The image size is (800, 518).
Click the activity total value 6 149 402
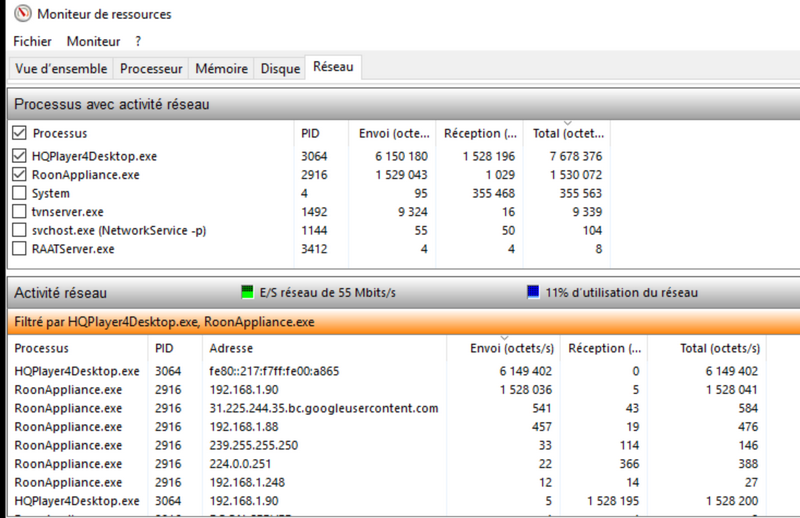(732, 371)
